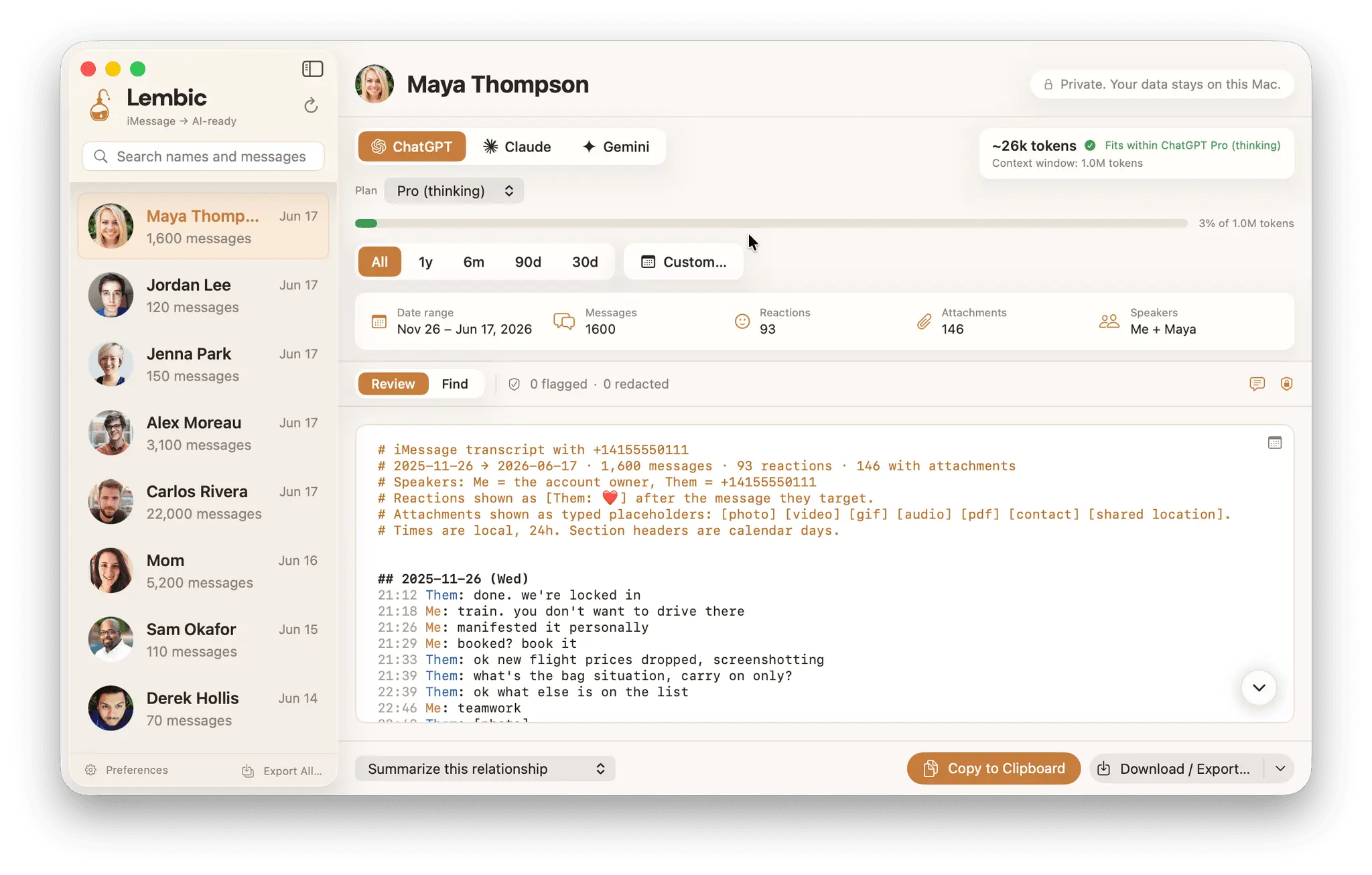Open Derek Hollis conversation
The image size is (1372, 875).
203,710
